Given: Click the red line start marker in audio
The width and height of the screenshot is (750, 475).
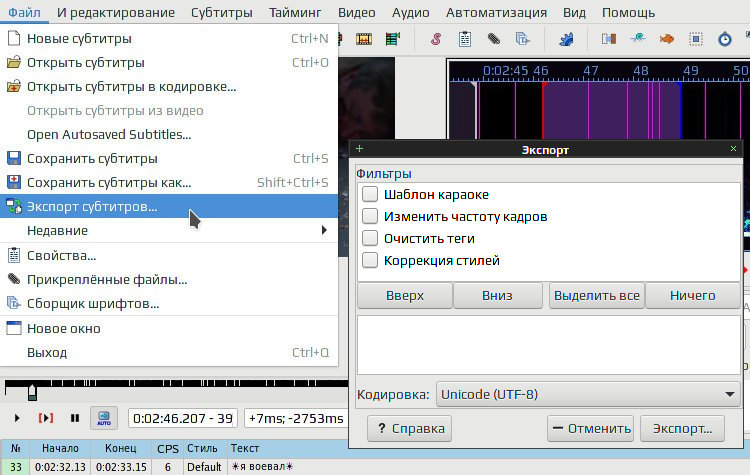Looking at the screenshot, I should click(543, 110).
